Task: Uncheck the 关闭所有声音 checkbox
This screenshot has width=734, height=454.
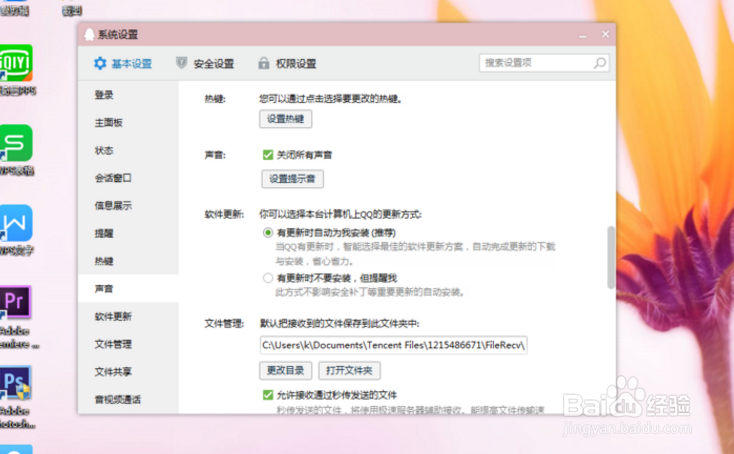Action: click(268, 155)
